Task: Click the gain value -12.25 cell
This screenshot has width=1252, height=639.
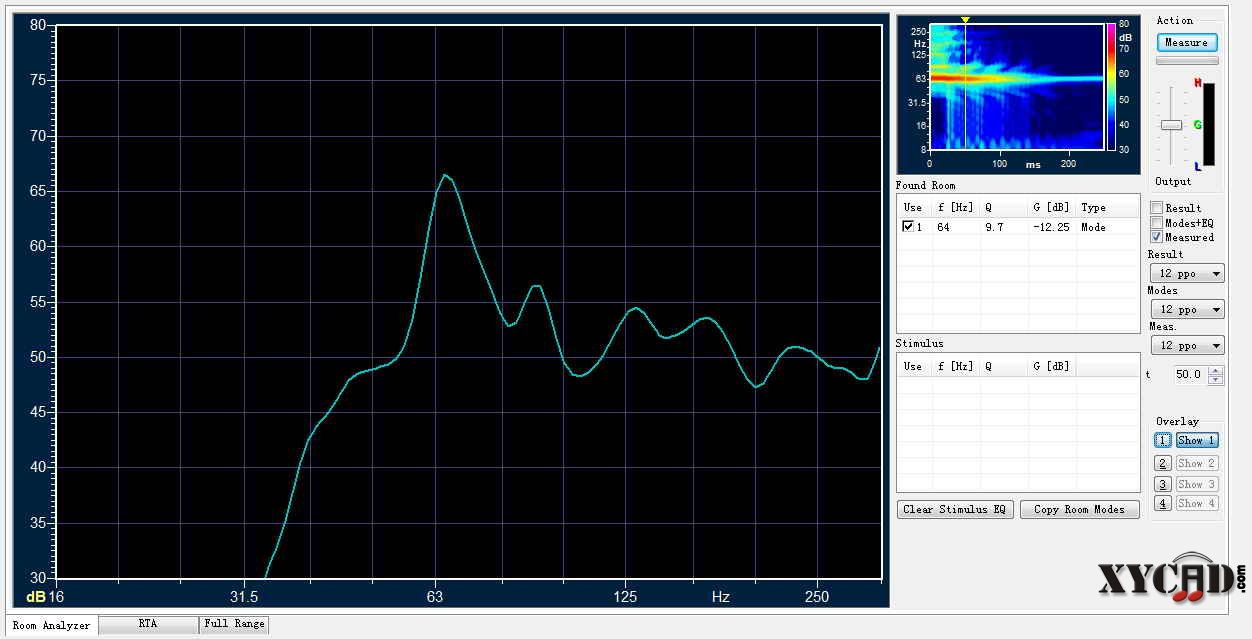Action: (x=1052, y=227)
